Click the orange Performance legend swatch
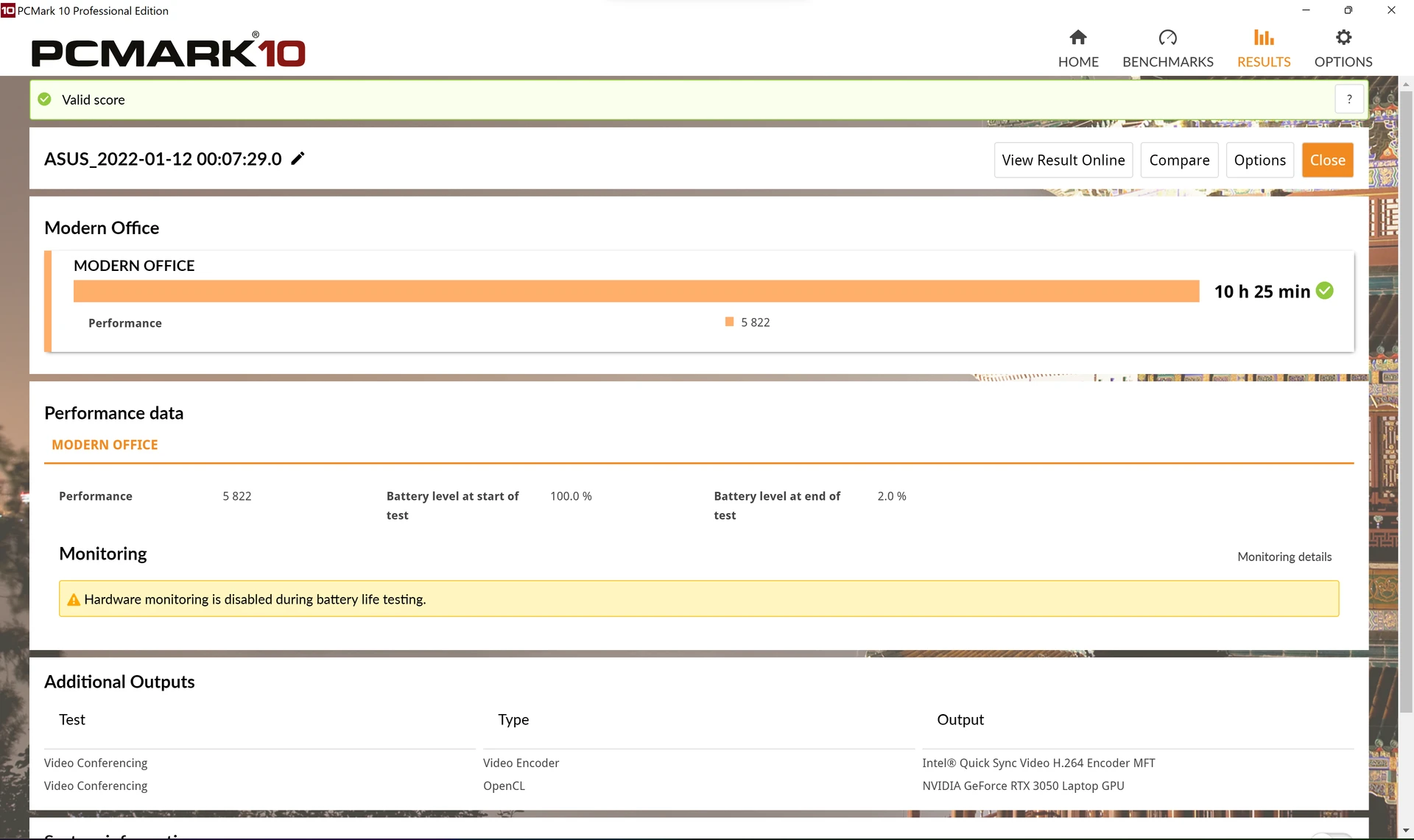The image size is (1414, 840). pos(729,322)
